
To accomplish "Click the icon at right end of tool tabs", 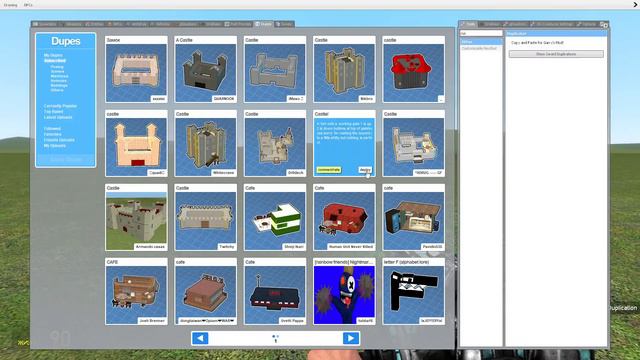I will click(x=604, y=24).
